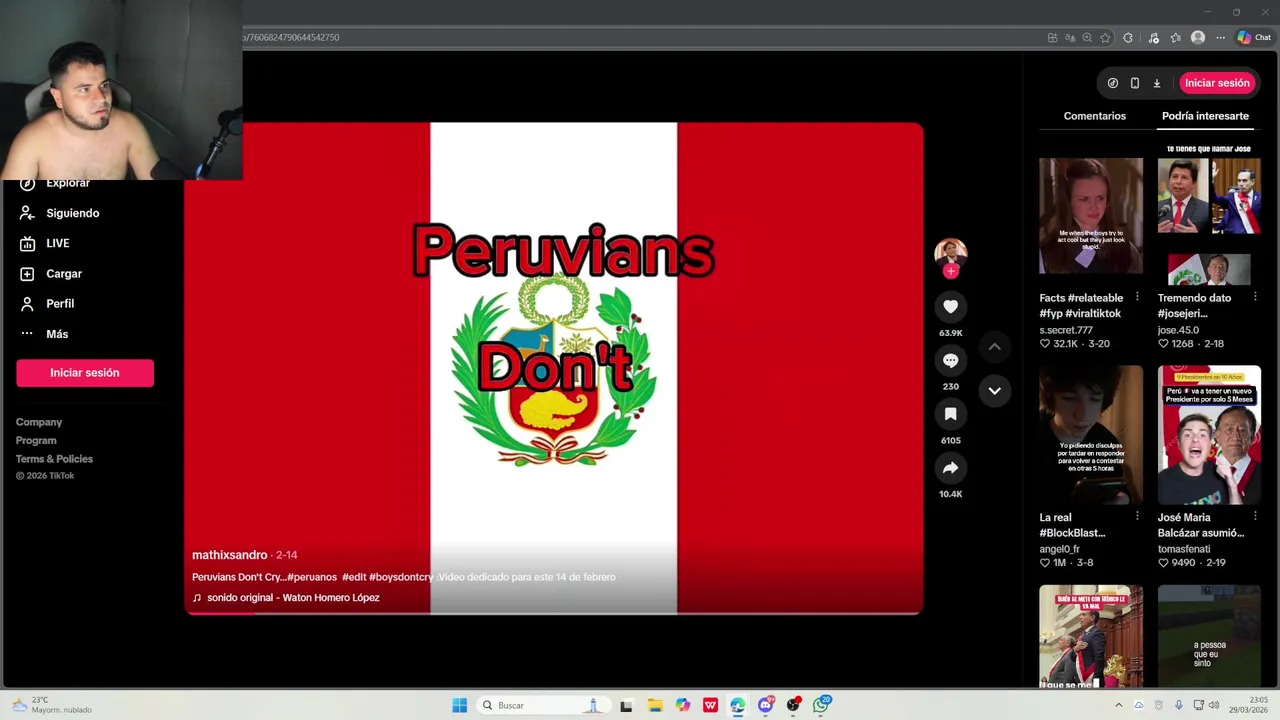Open Facts #relateable video thumbnail

coord(1090,216)
